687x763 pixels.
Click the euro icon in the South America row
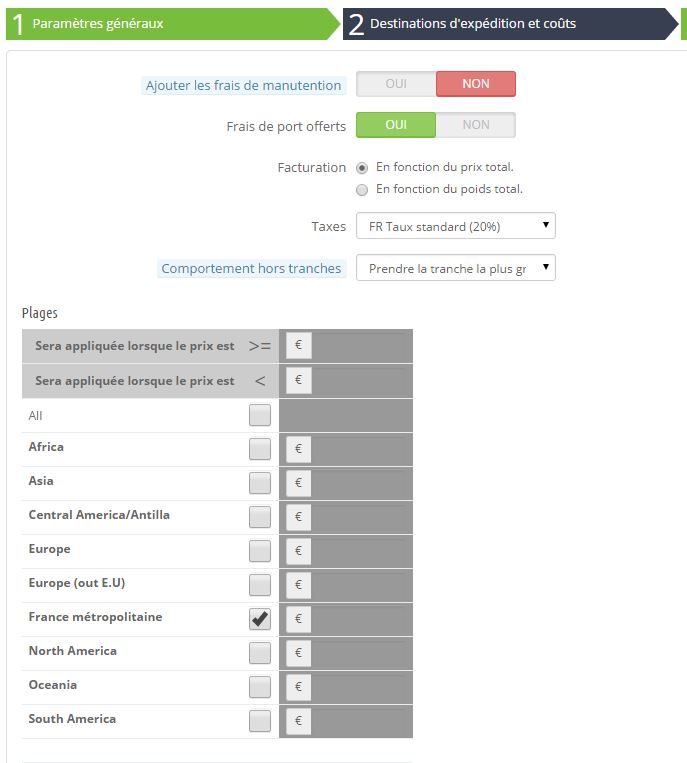tap(298, 721)
